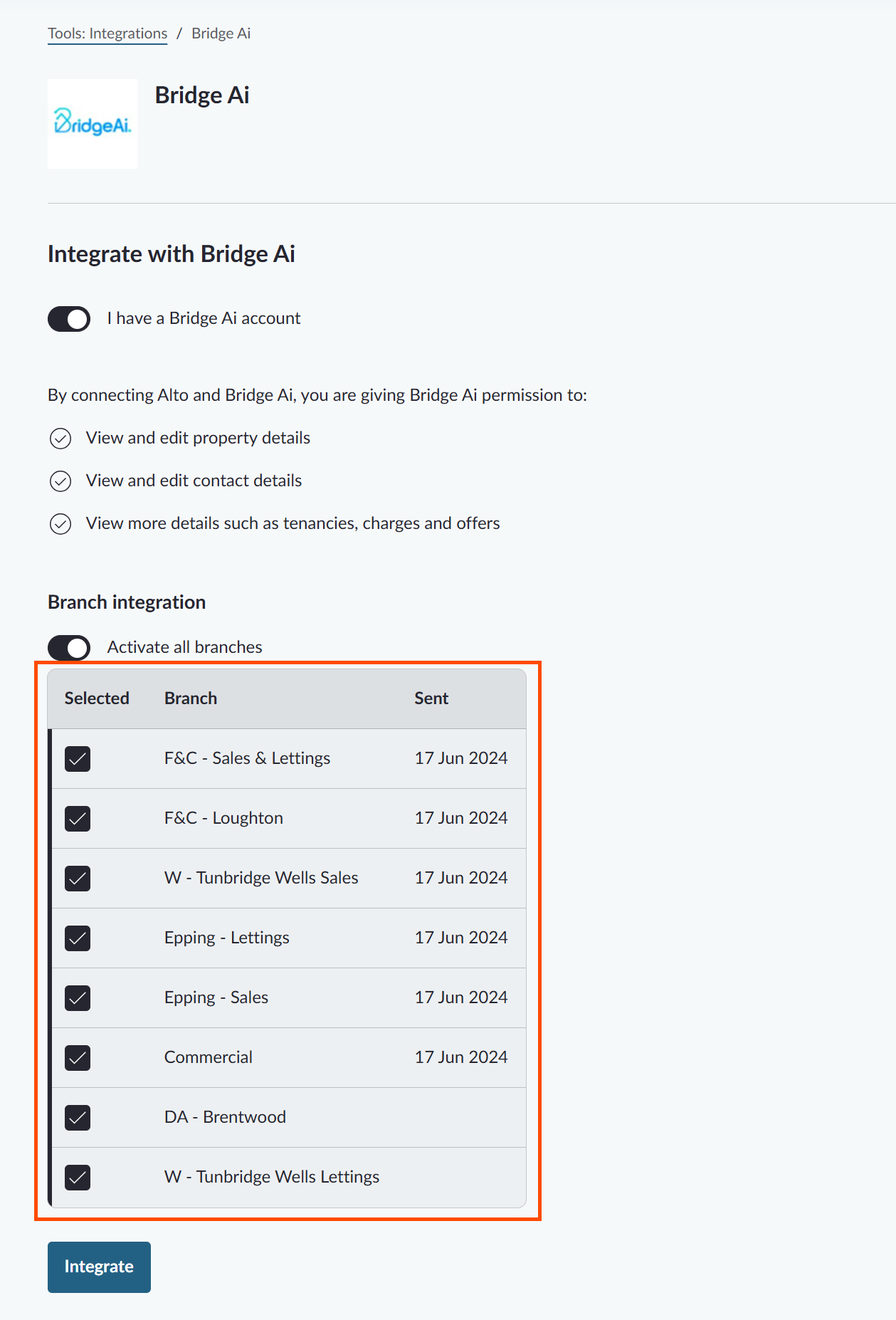Uncheck the Epping - Lettings checkbox
This screenshot has width=896, height=1320.
click(78, 938)
